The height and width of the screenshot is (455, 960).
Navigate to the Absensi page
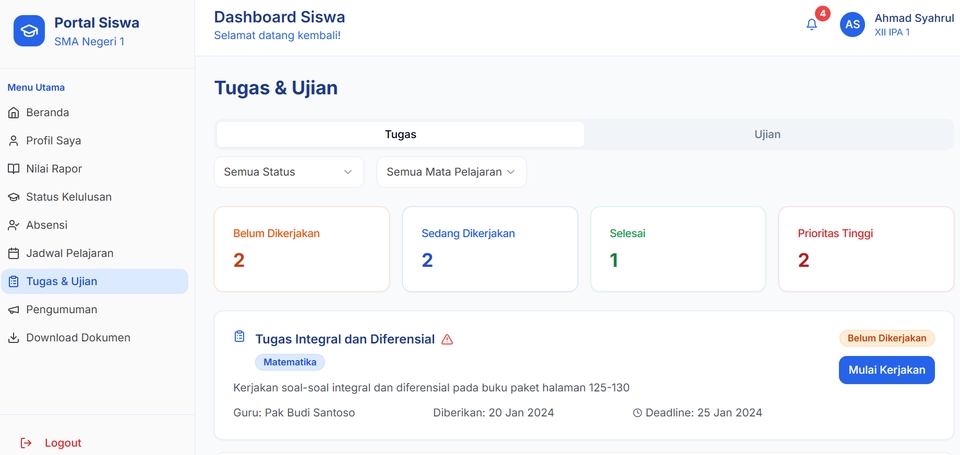47,225
